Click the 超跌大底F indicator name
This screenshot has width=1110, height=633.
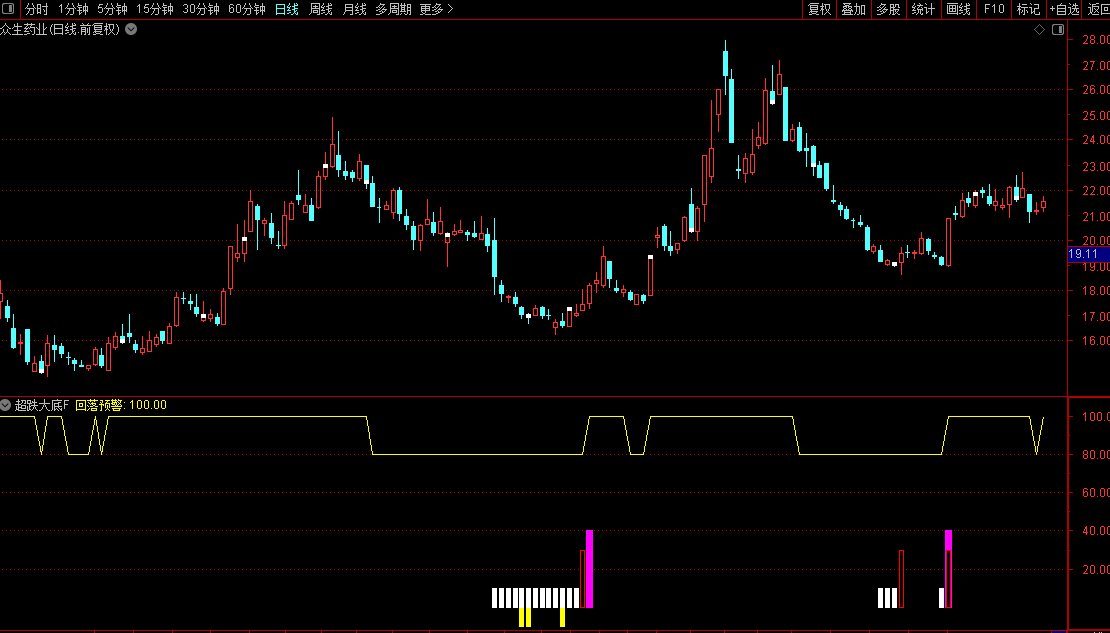(42, 405)
